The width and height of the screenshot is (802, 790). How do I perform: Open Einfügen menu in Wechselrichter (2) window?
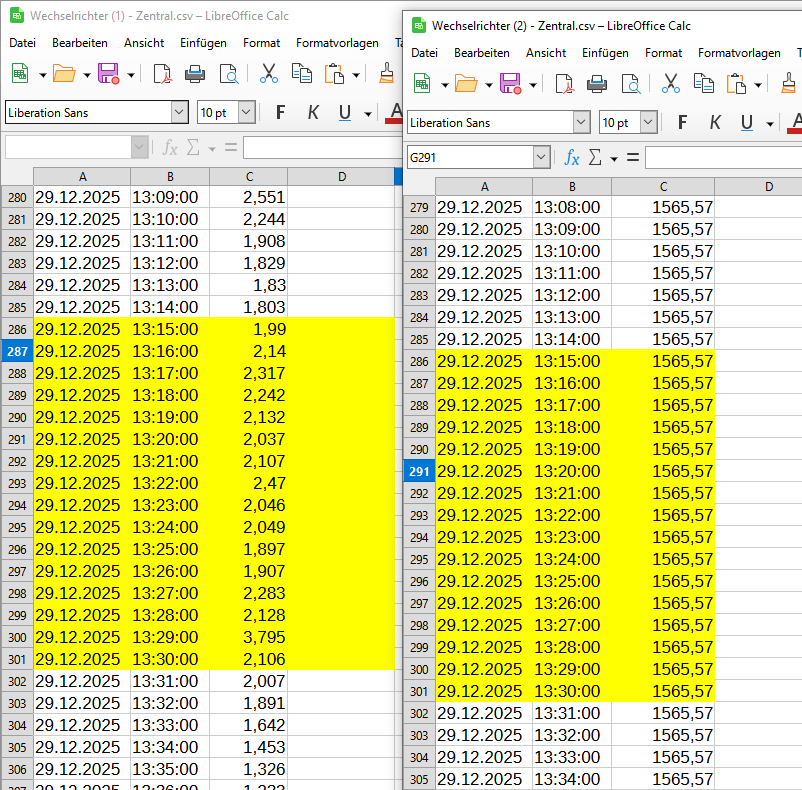(605, 53)
